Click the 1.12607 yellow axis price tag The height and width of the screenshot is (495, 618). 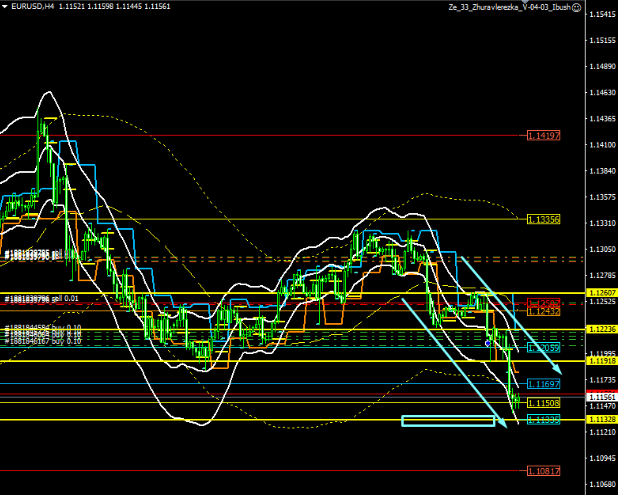pos(600,294)
